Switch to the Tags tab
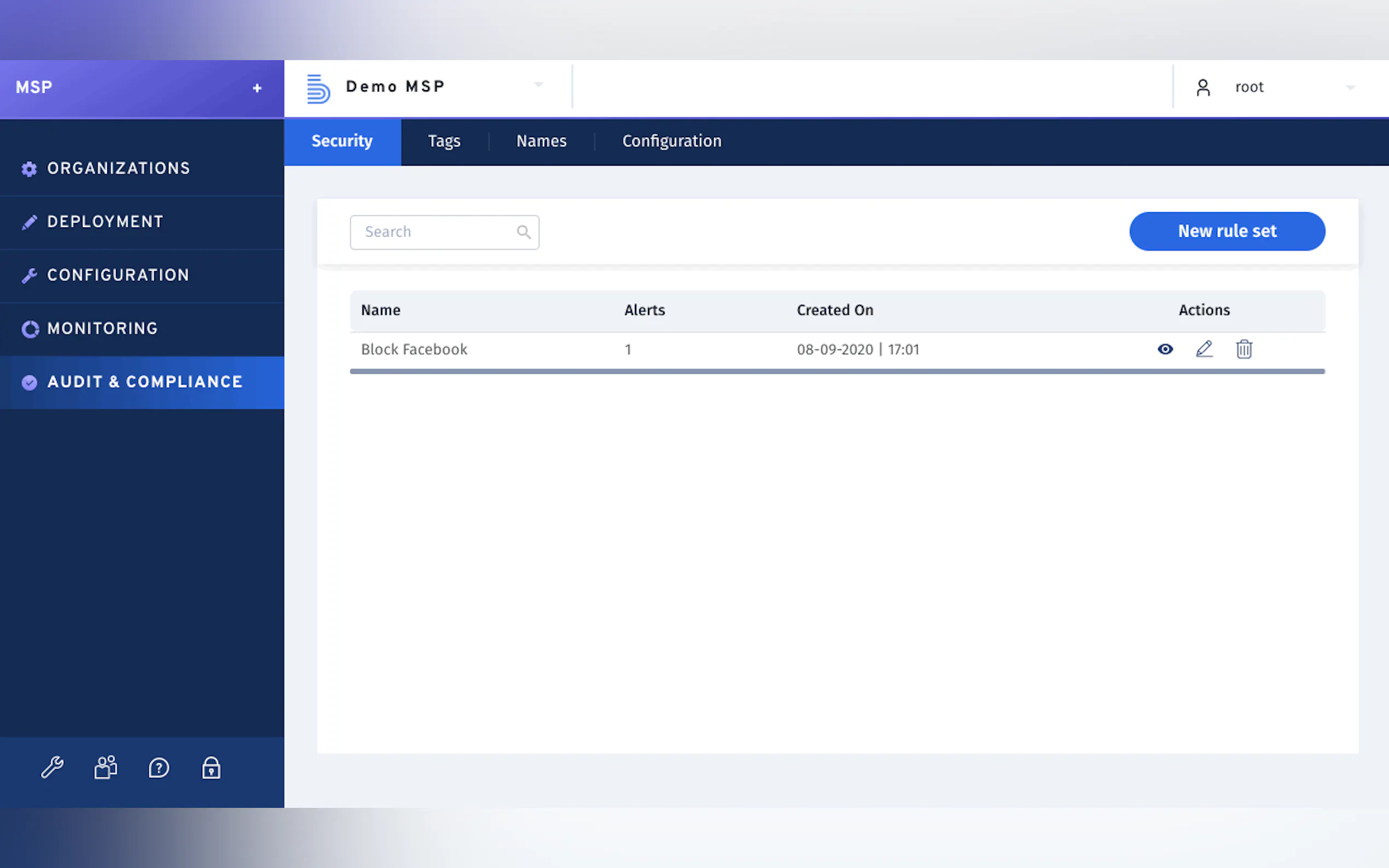The image size is (1389, 868). click(x=444, y=141)
